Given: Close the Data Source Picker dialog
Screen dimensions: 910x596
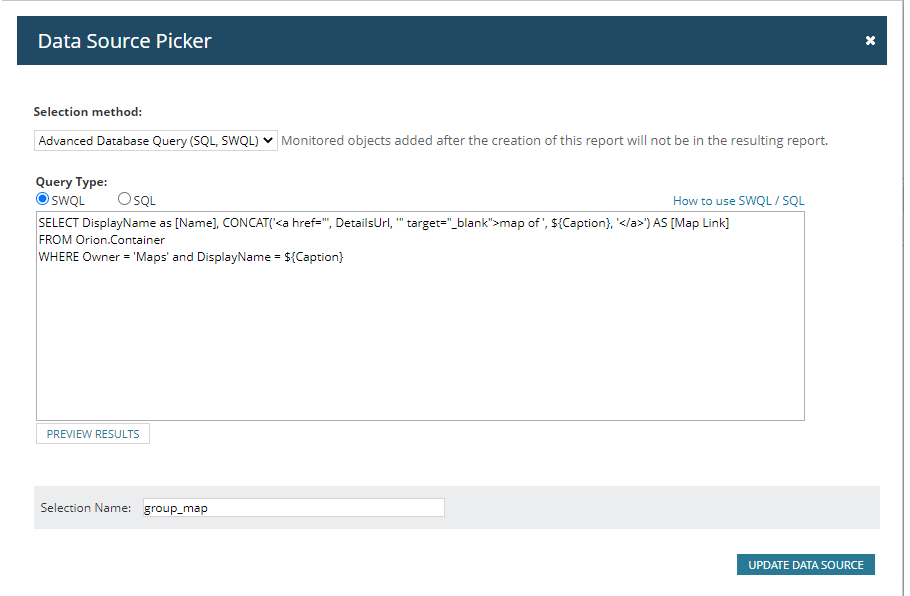Looking at the screenshot, I should (870, 41).
